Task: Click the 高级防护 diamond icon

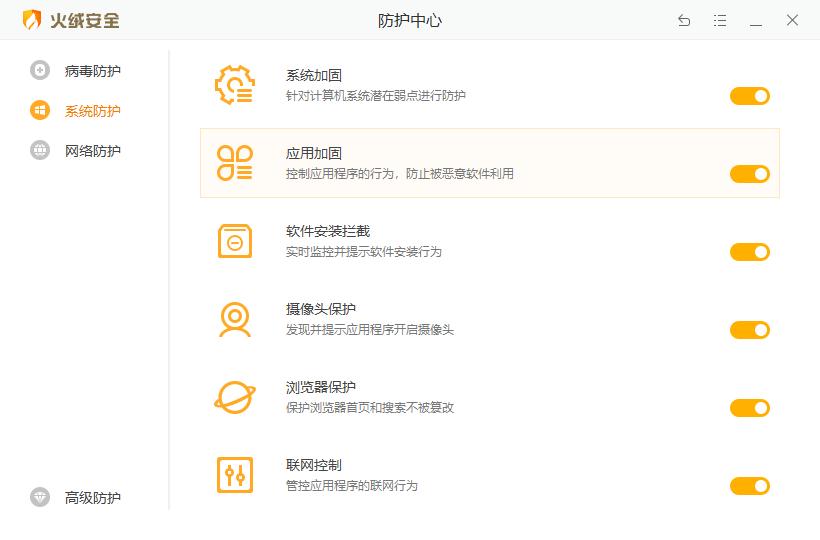Action: pyautogui.click(x=40, y=497)
